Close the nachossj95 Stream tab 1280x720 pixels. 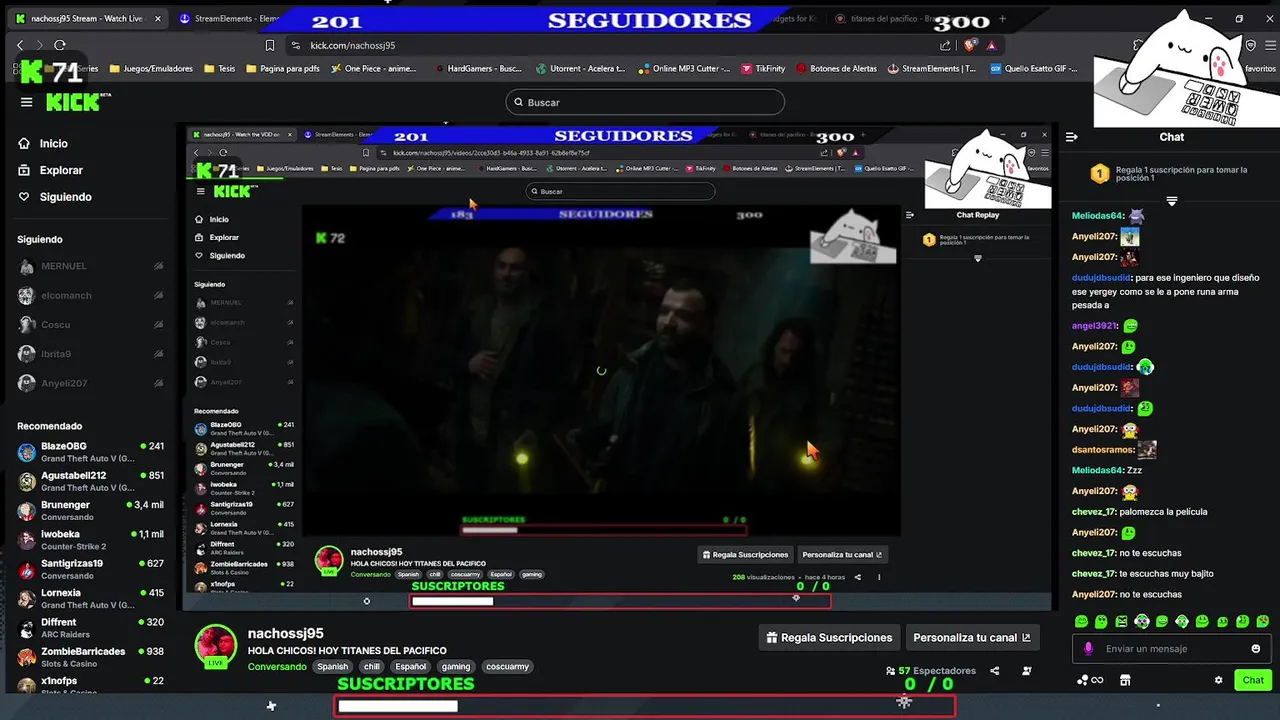point(158,19)
